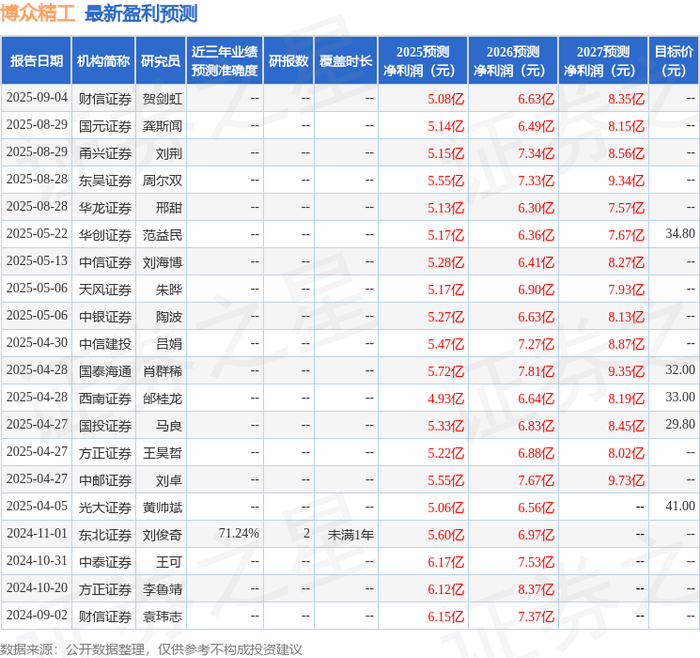Select the date 2025-09-04

pos(37,98)
